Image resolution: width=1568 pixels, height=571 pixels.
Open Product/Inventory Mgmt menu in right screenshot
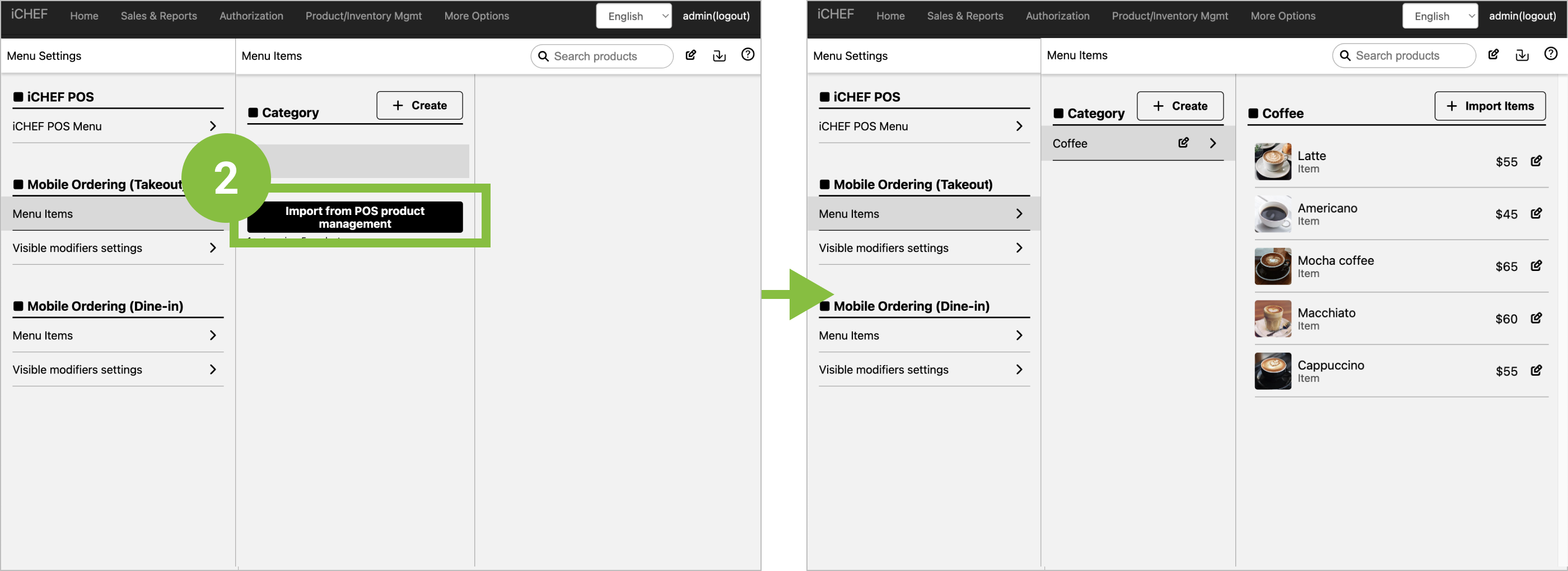point(1169,16)
